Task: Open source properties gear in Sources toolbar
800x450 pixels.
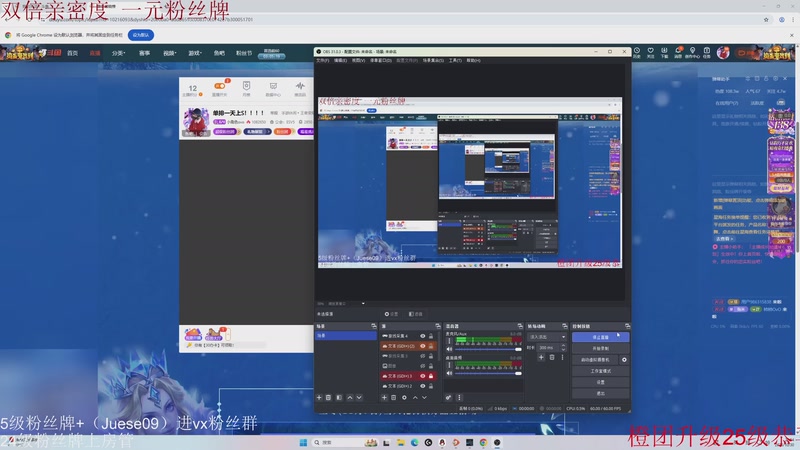Action: tap(404, 397)
